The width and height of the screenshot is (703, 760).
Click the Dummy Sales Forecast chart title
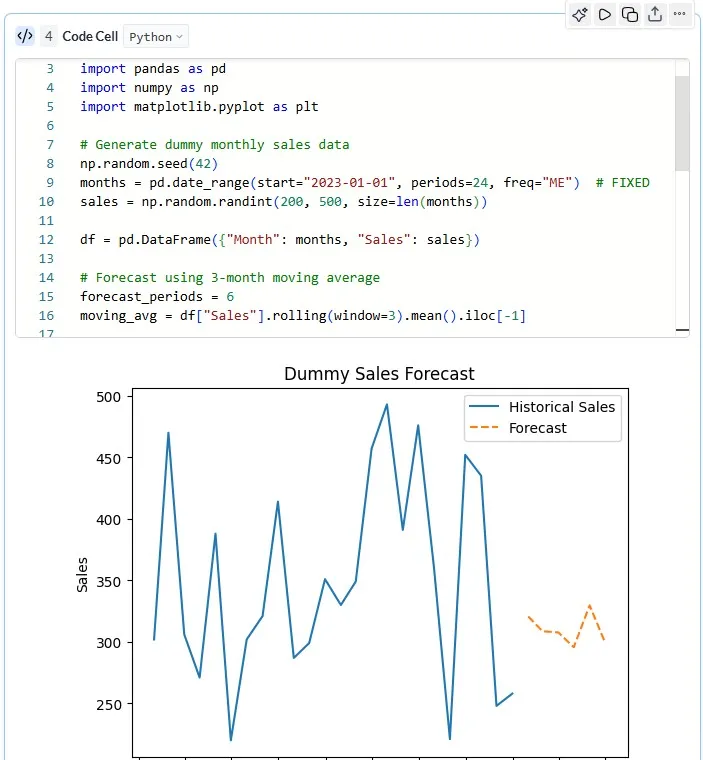pos(379,374)
